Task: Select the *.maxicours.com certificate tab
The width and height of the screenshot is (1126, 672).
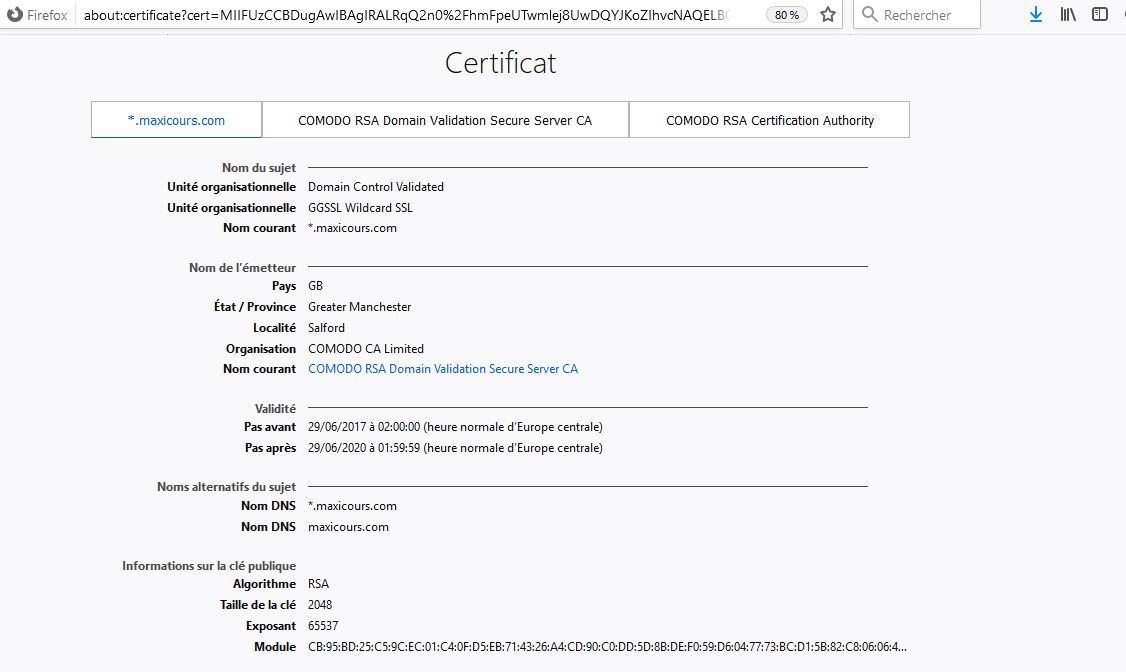Action: click(x=176, y=120)
